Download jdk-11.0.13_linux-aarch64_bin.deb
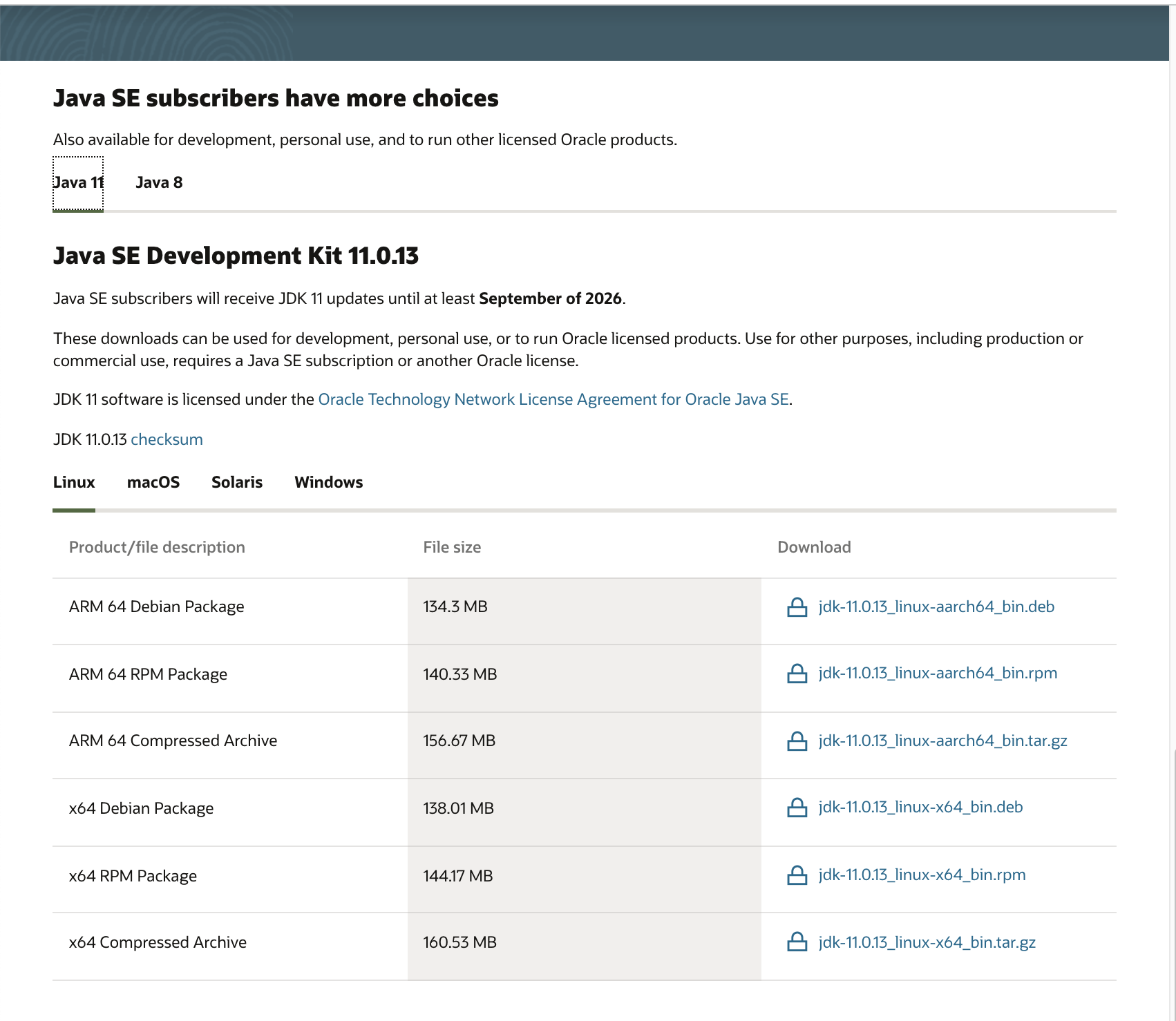 936,607
